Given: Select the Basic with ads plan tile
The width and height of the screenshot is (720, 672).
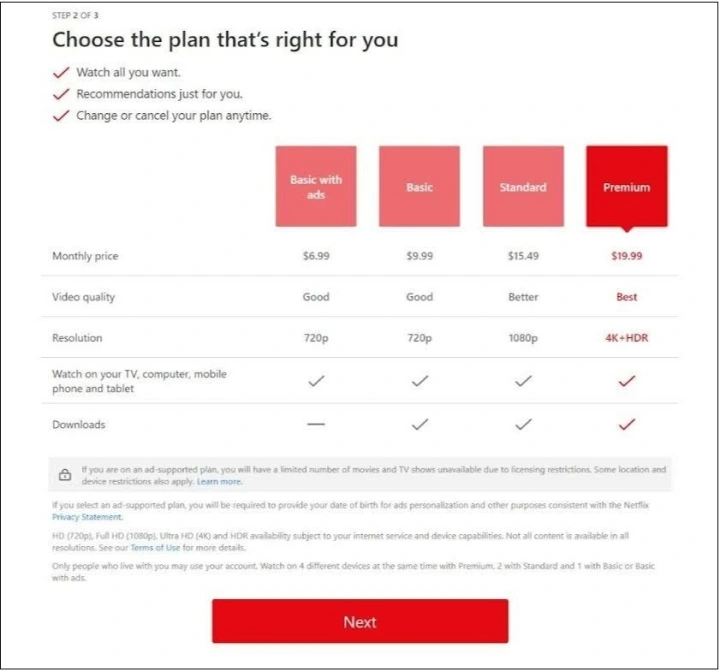Looking at the screenshot, I should pyautogui.click(x=316, y=186).
